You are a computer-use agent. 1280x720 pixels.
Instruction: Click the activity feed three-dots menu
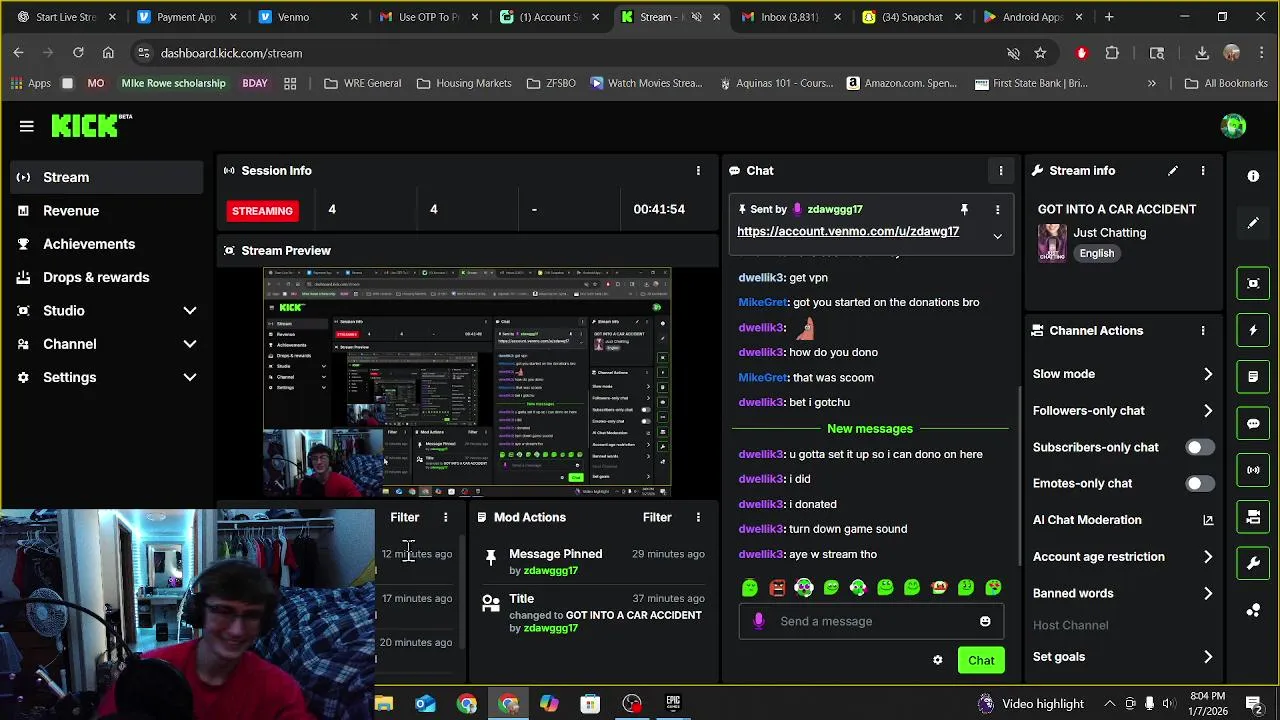pos(446,517)
